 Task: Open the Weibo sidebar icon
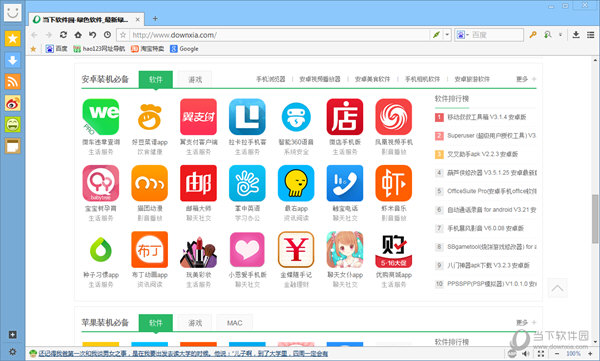(13, 103)
